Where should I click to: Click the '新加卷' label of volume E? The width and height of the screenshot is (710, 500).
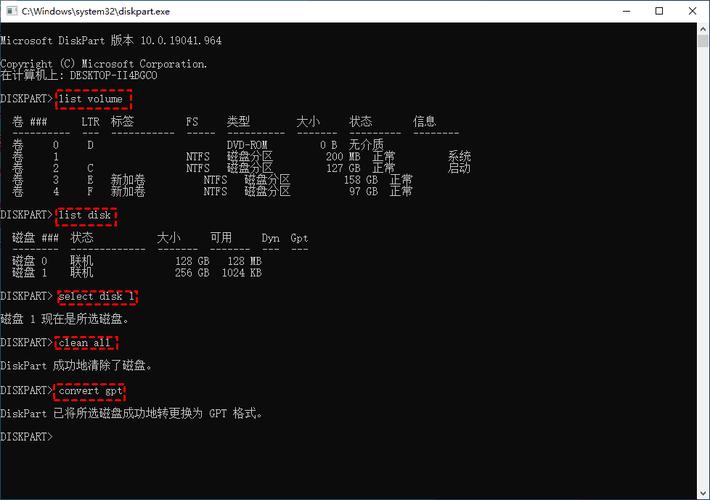(x=128, y=180)
